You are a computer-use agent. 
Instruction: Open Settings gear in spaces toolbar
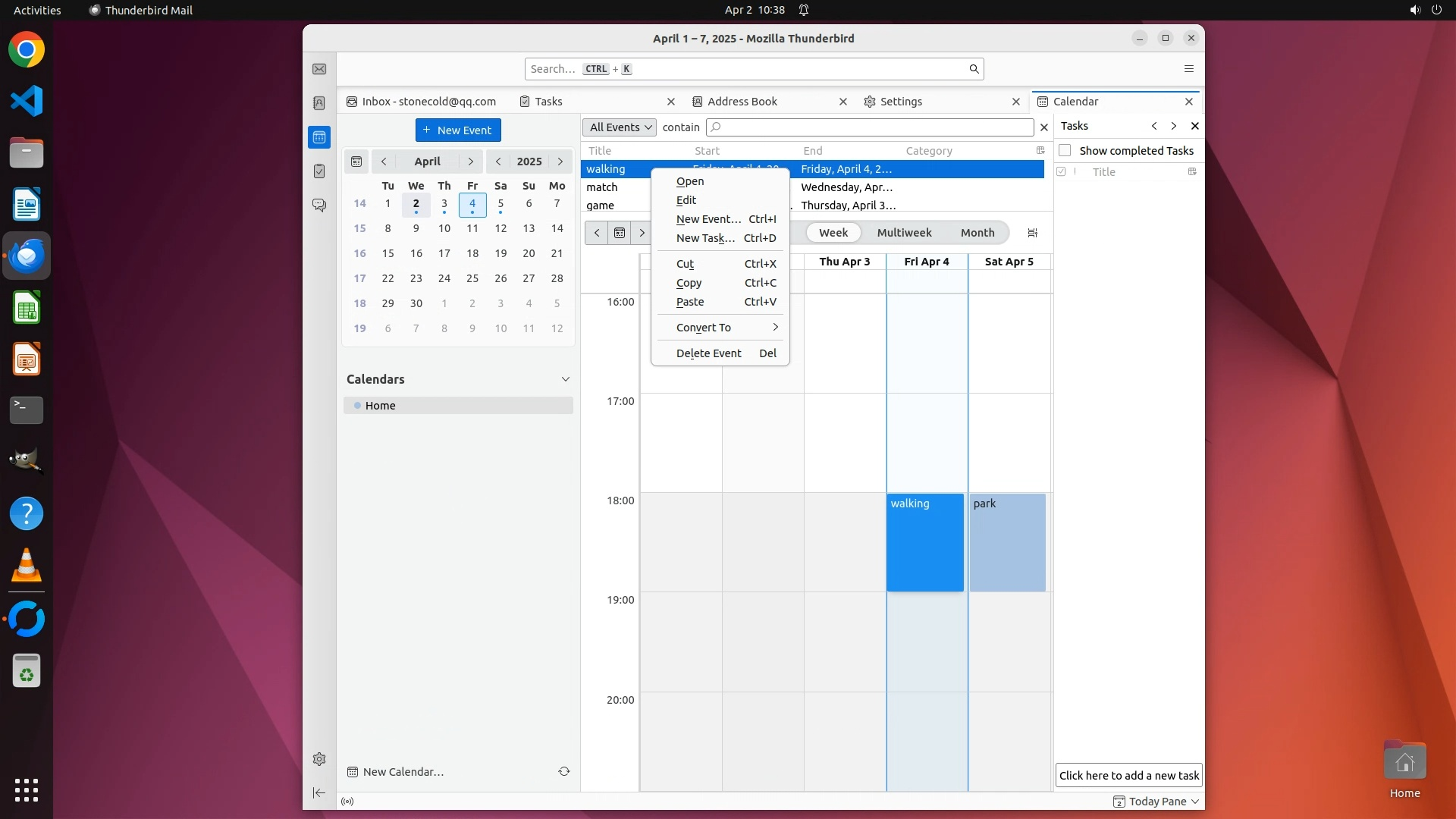[319, 759]
